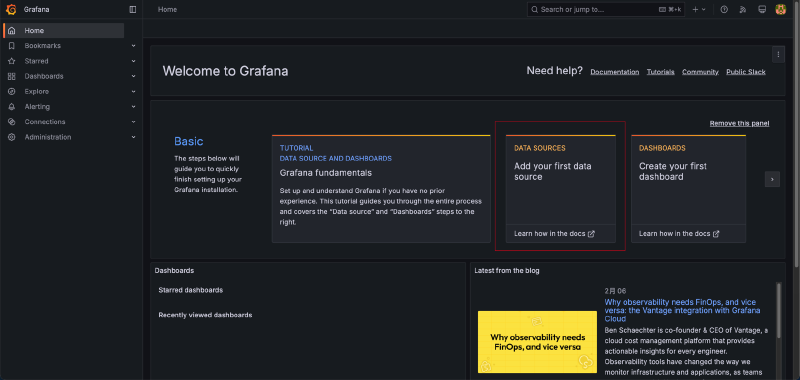Open the welcome panel three-dot menu

[778, 54]
